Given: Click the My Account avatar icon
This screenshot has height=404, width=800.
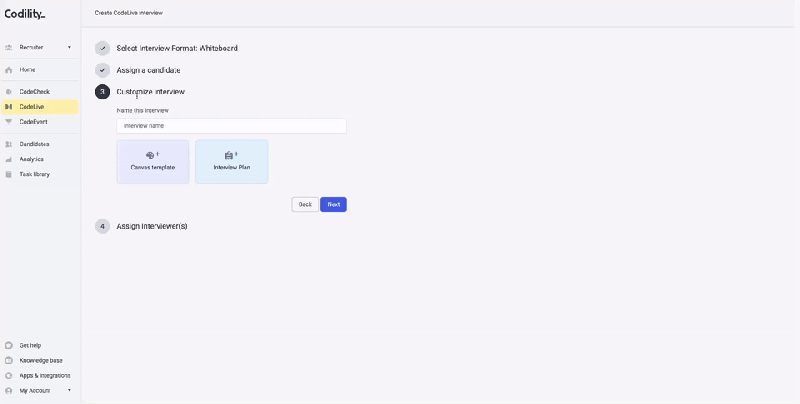Looking at the screenshot, I should (8, 391).
